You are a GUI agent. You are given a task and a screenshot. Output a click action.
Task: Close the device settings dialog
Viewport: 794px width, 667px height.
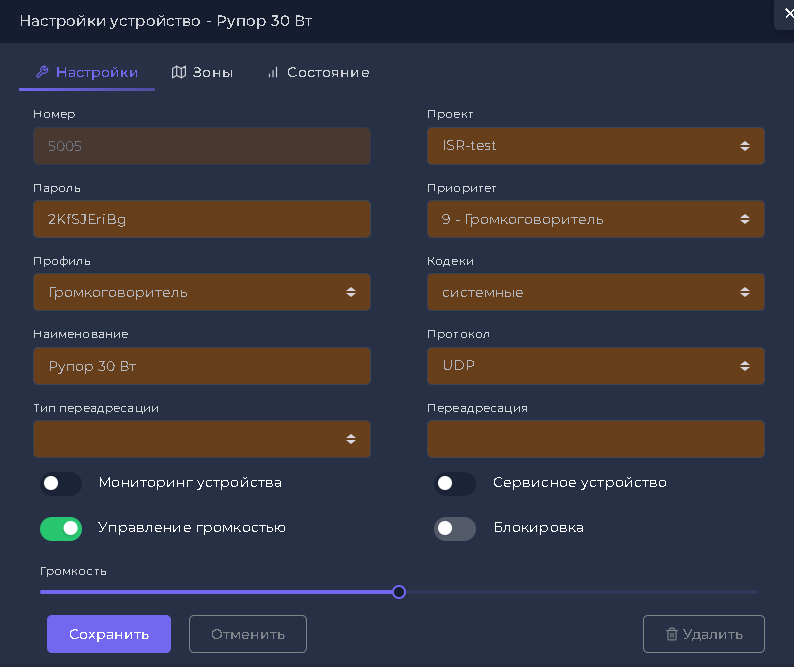(788, 14)
